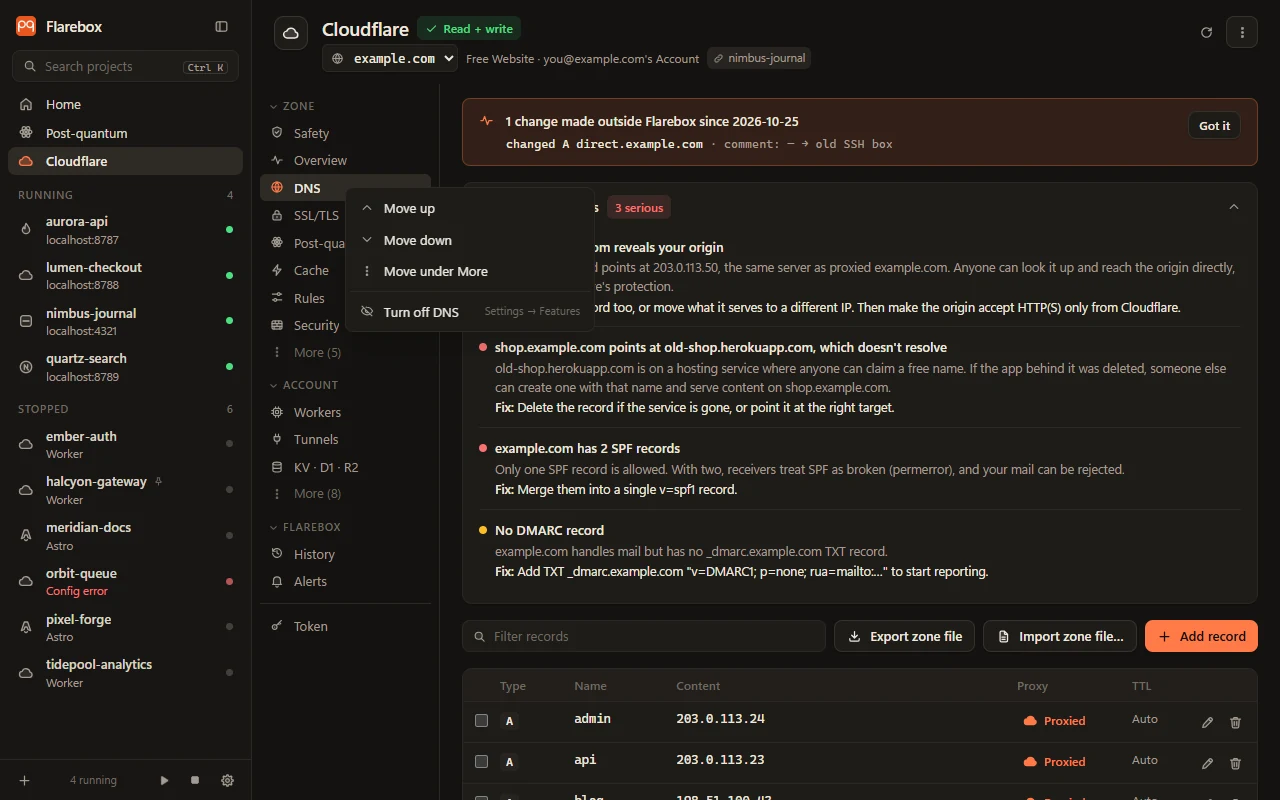Refresh the Cloudflare zone data
The image size is (1280, 800).
(1206, 32)
